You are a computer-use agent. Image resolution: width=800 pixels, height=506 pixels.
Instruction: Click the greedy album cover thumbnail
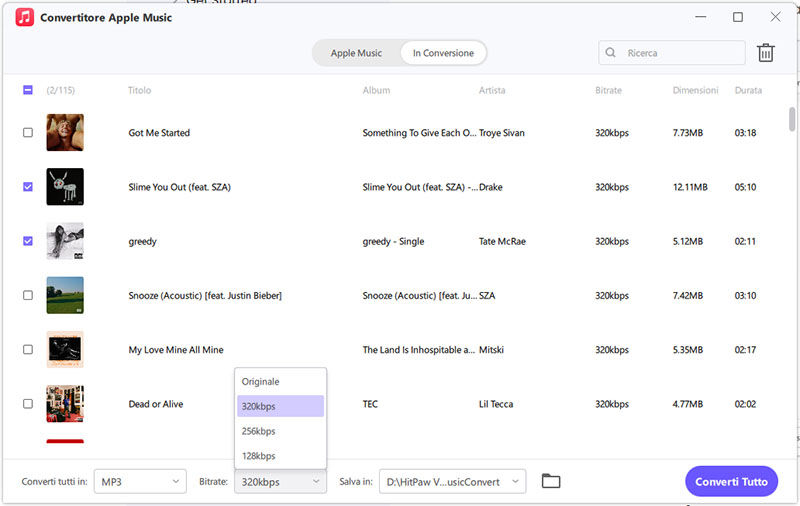(65, 241)
